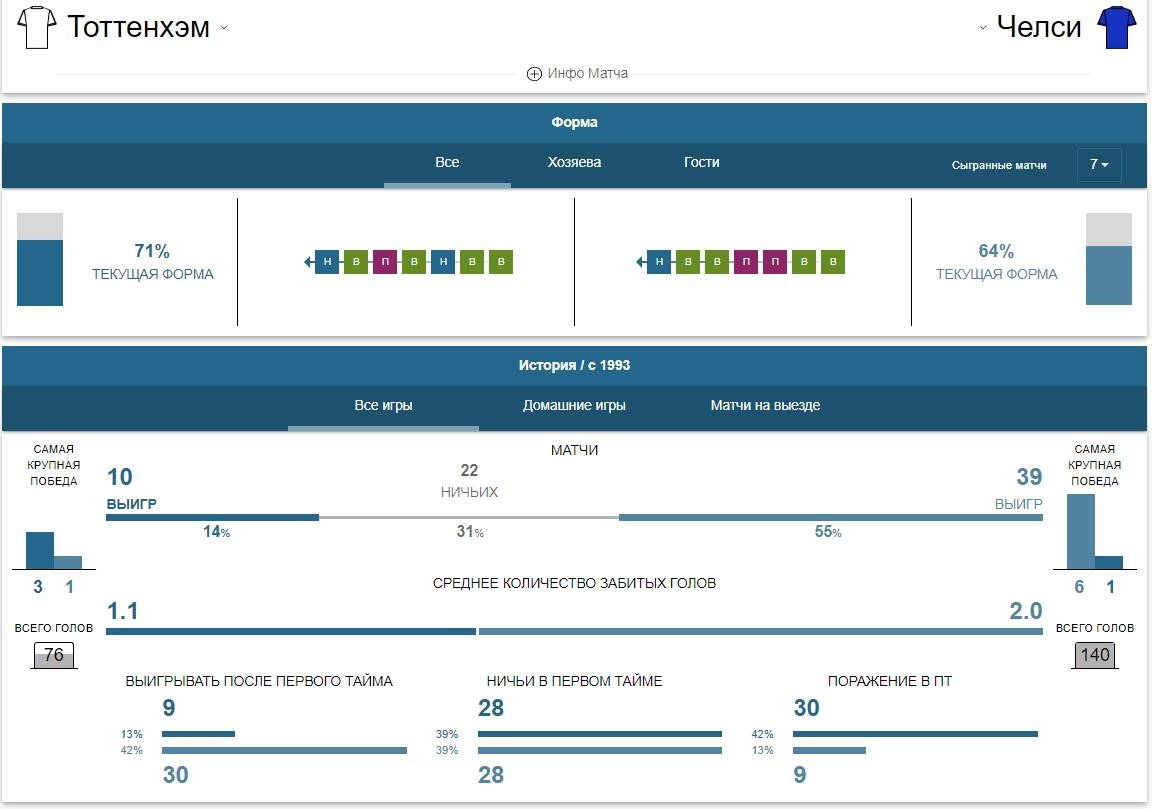Image resolution: width=1152 pixels, height=809 pixels.
Task: Click the 22 НИЧЬИХ draws value
Action: [x=469, y=481]
